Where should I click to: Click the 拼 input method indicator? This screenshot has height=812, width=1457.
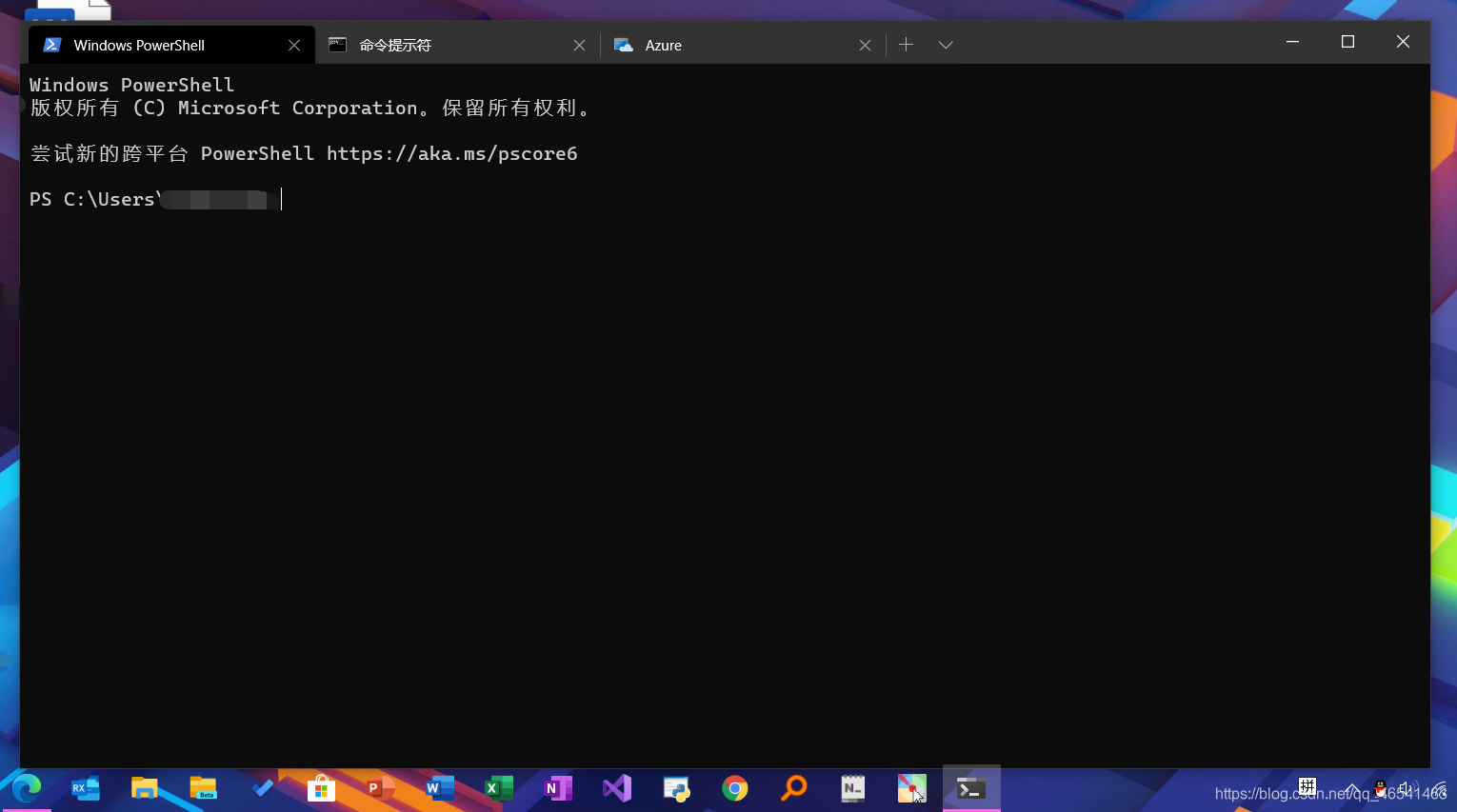pyautogui.click(x=1307, y=787)
